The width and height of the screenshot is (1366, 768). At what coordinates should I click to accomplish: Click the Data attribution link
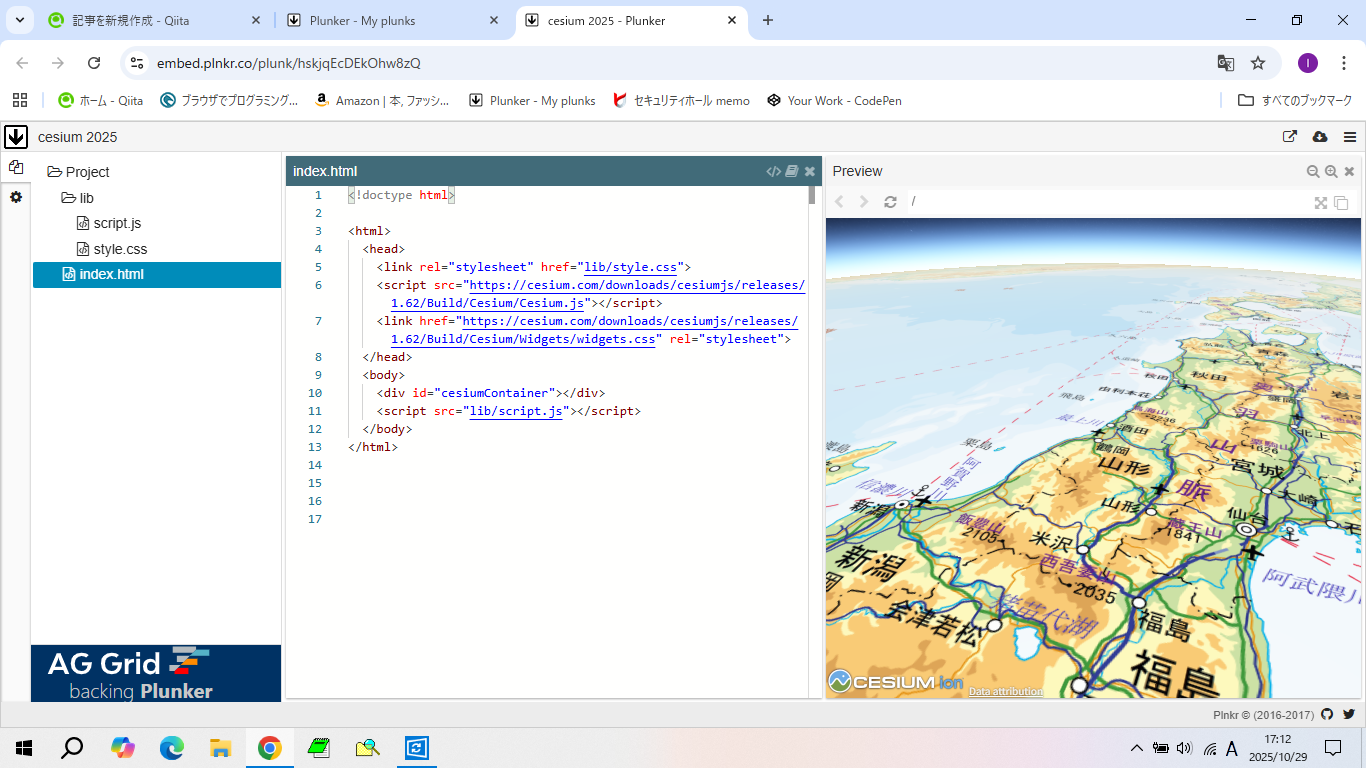pyautogui.click(x=1005, y=691)
